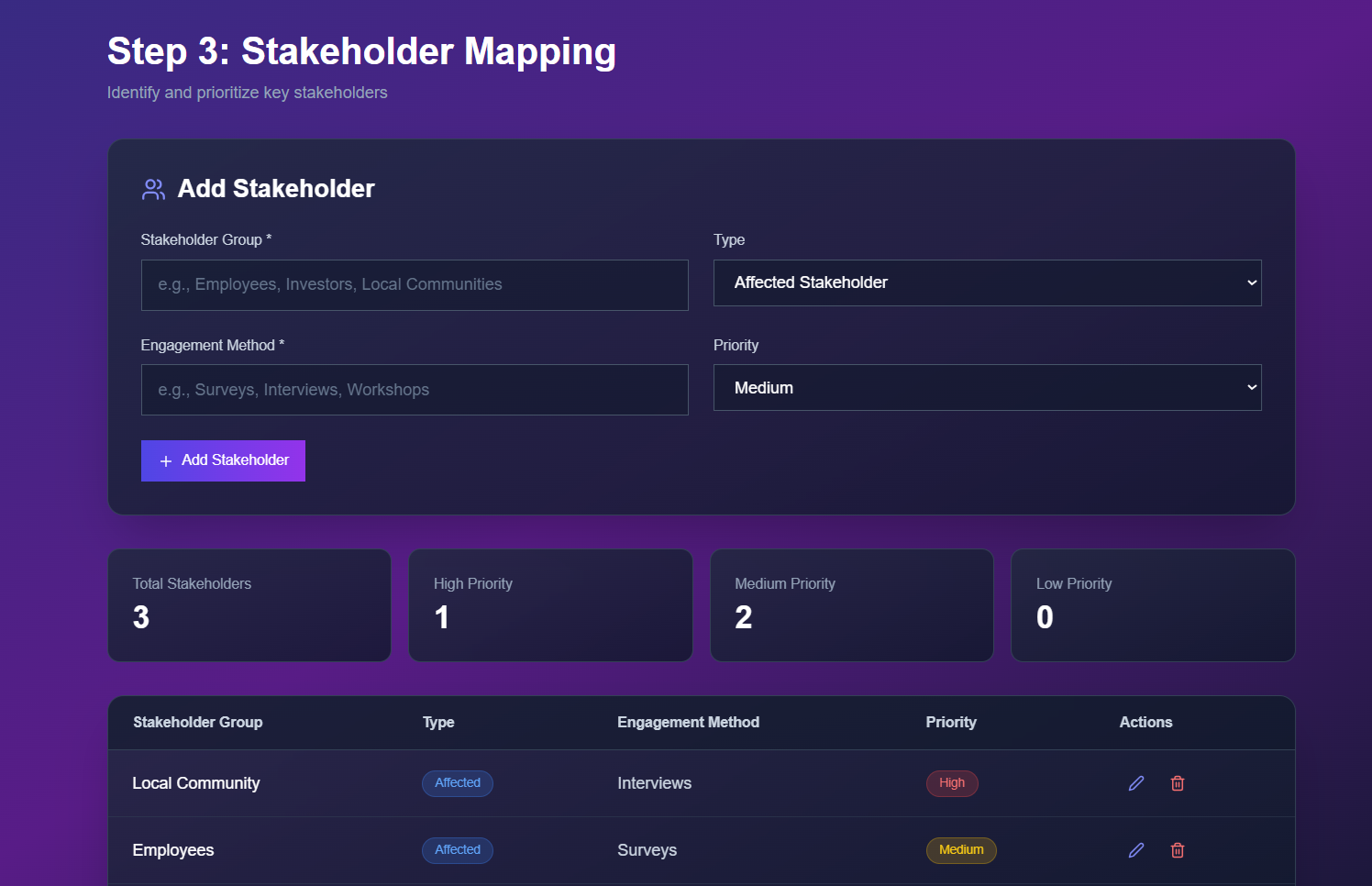Click the Affected badge in Local Community row
Image resolution: width=1372 pixels, height=886 pixels.
[x=458, y=783]
